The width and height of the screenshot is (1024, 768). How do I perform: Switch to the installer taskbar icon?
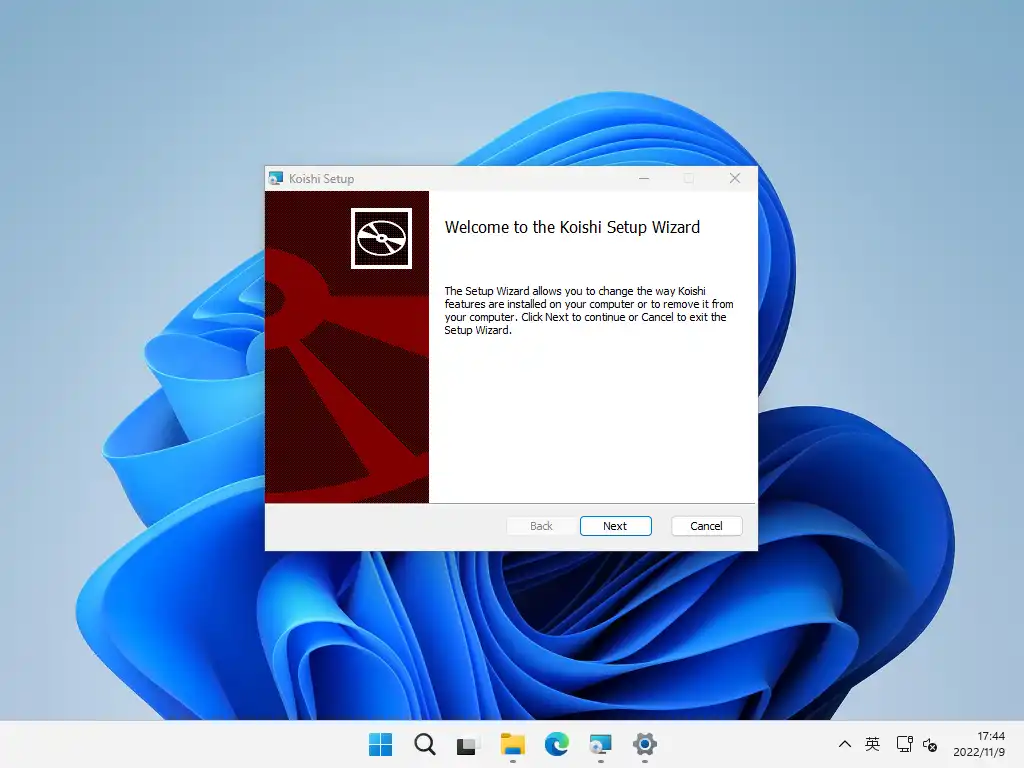click(600, 744)
